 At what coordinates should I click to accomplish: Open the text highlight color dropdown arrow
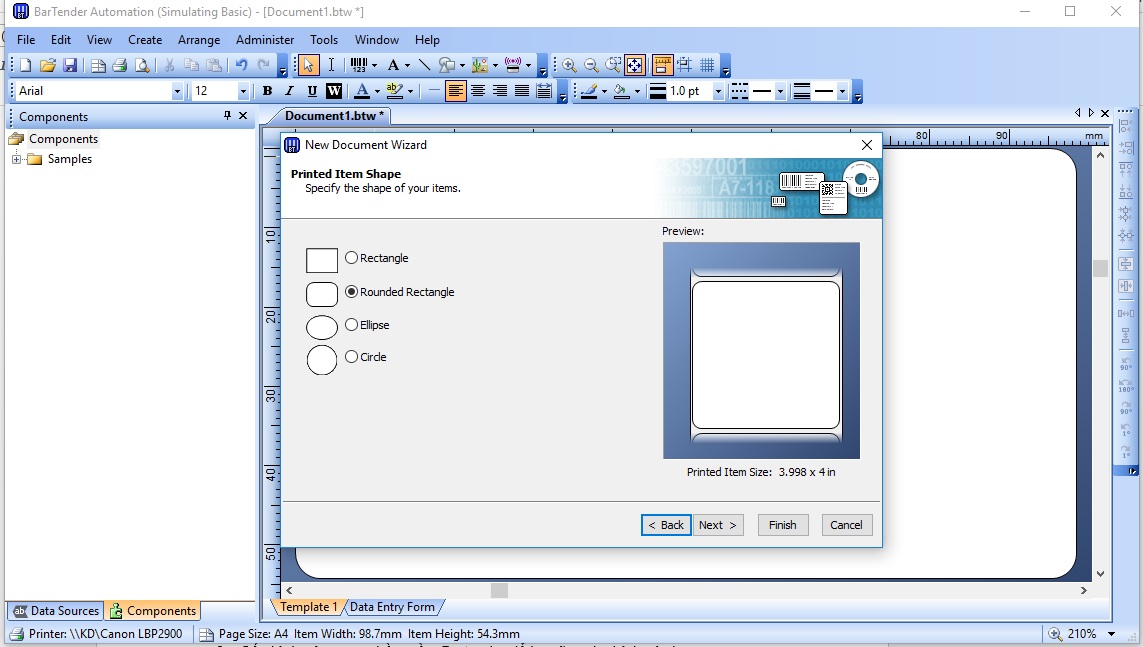[x=410, y=92]
